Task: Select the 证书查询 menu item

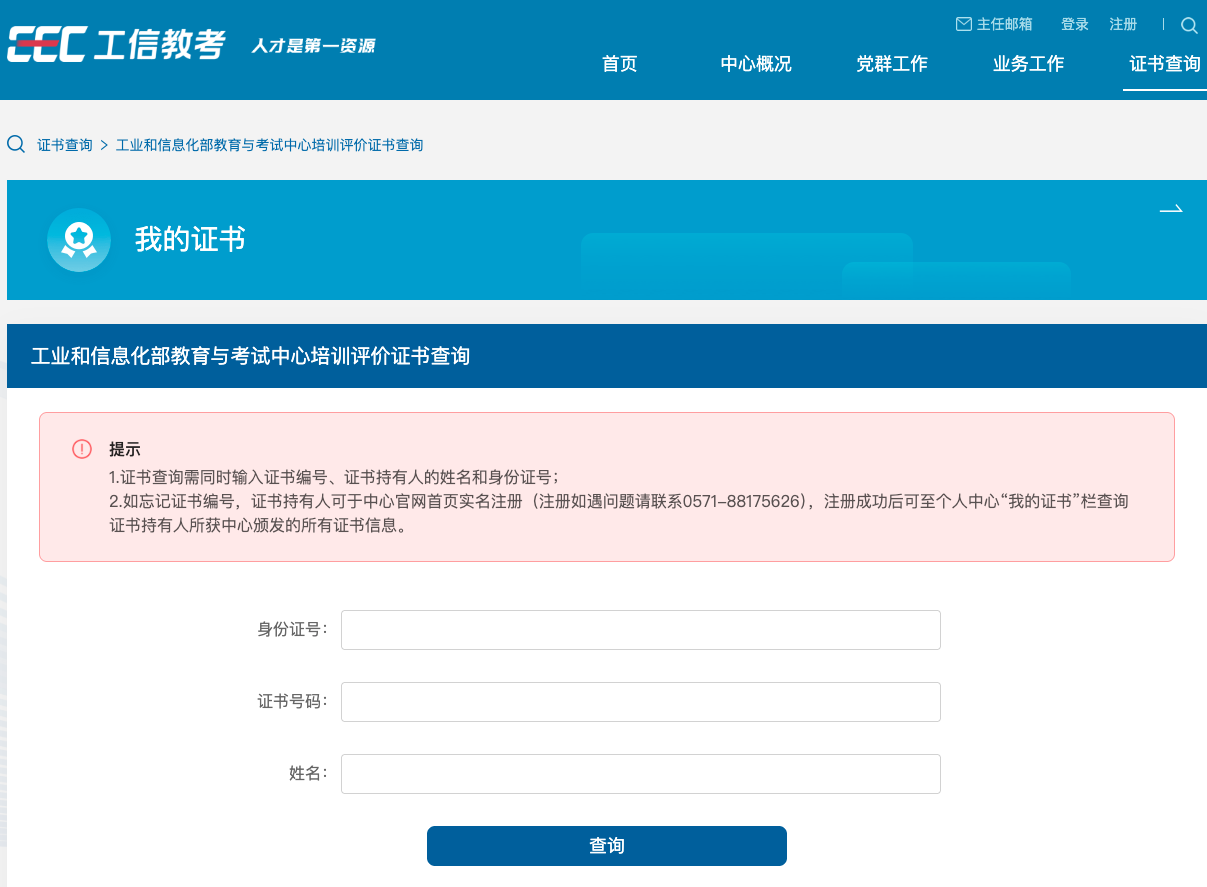Action: pyautogui.click(x=1165, y=64)
